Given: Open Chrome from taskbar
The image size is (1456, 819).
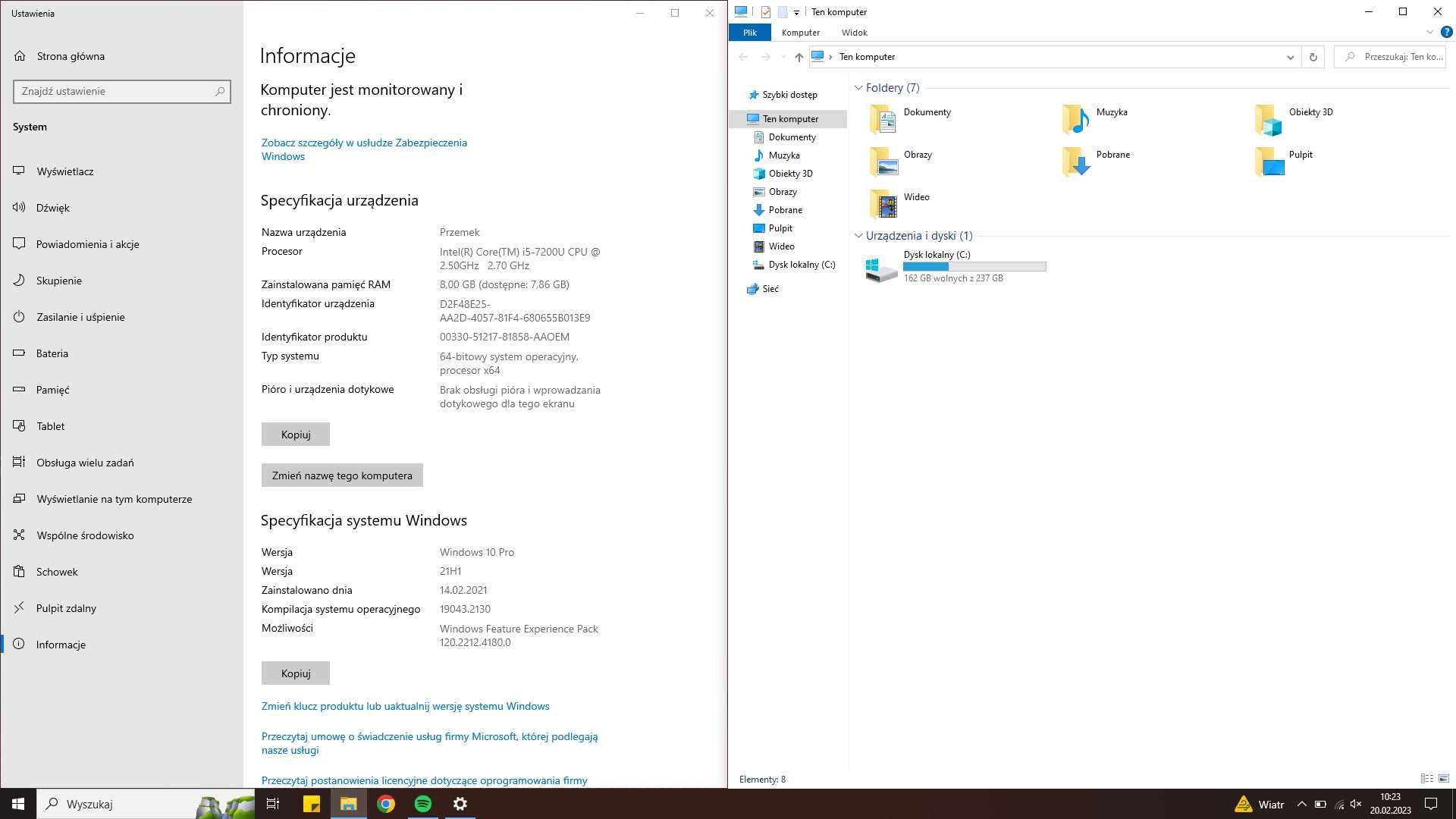Looking at the screenshot, I should (x=386, y=804).
